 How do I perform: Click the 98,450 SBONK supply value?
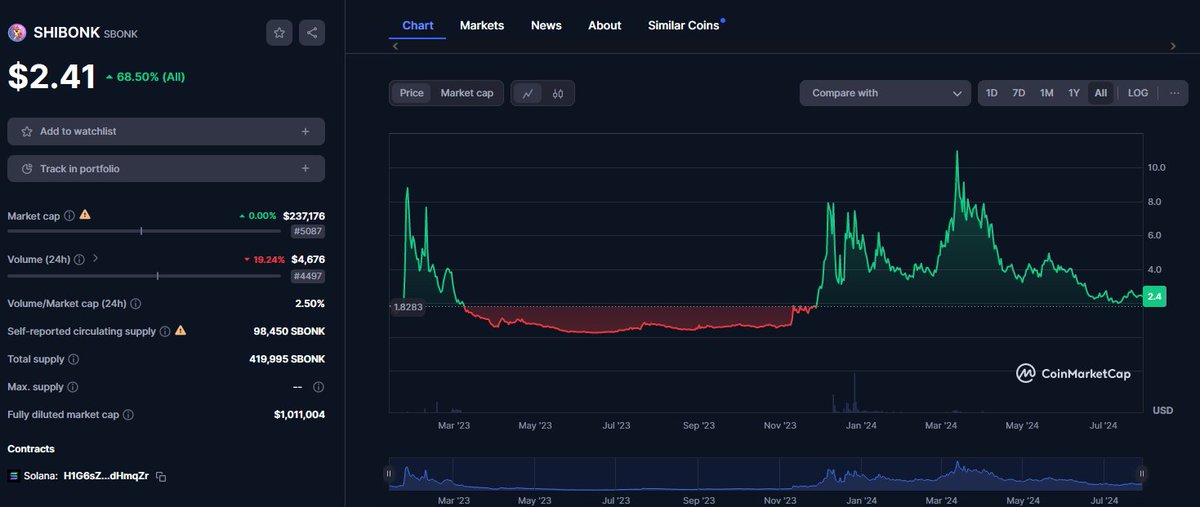(289, 331)
